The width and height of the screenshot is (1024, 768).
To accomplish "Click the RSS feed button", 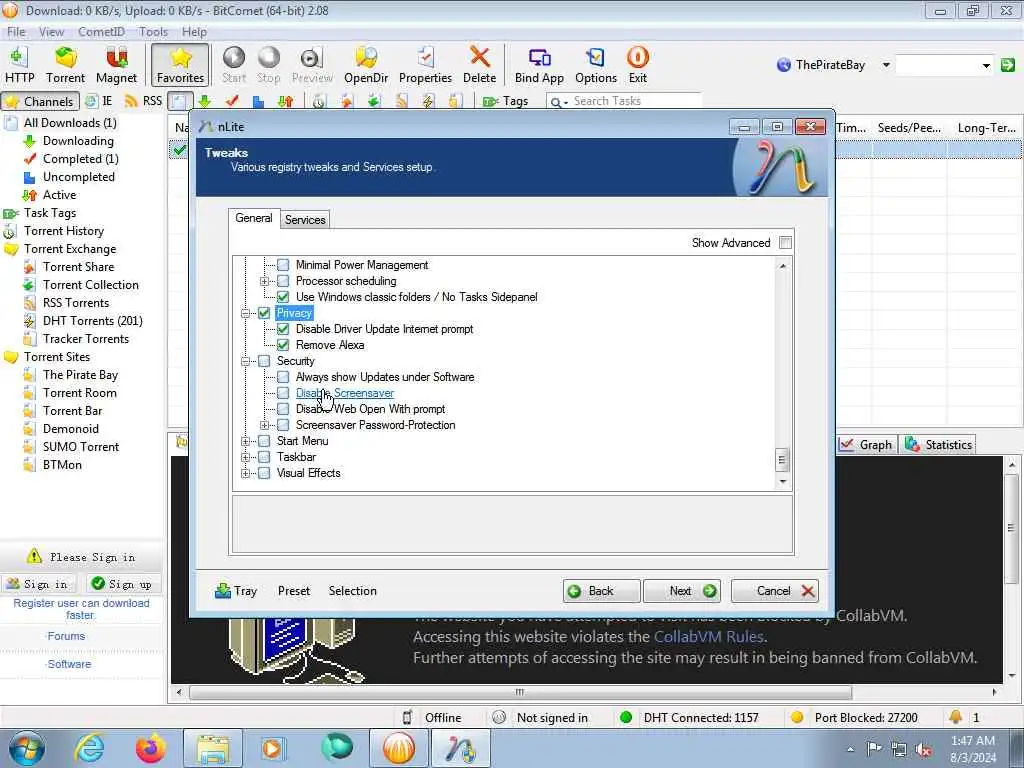I will [x=144, y=101].
